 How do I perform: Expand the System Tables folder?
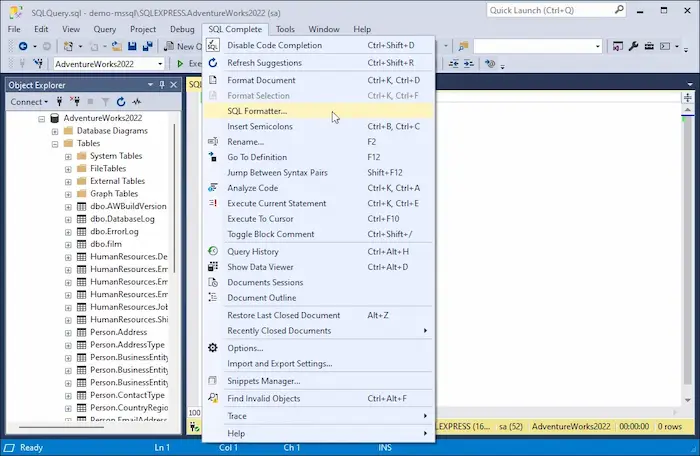[68, 156]
